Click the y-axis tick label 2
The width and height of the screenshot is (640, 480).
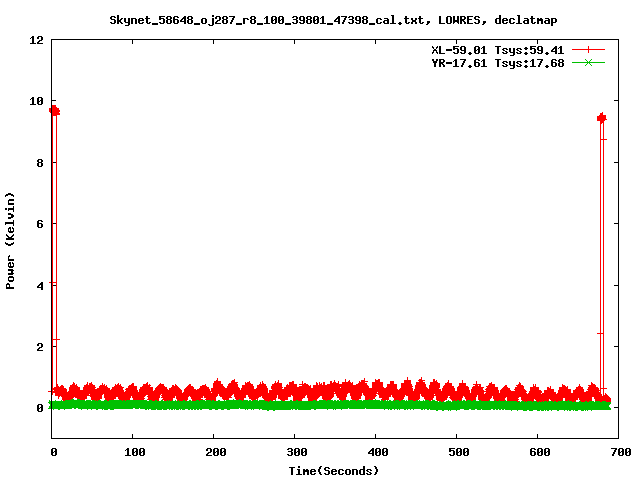coord(40,347)
